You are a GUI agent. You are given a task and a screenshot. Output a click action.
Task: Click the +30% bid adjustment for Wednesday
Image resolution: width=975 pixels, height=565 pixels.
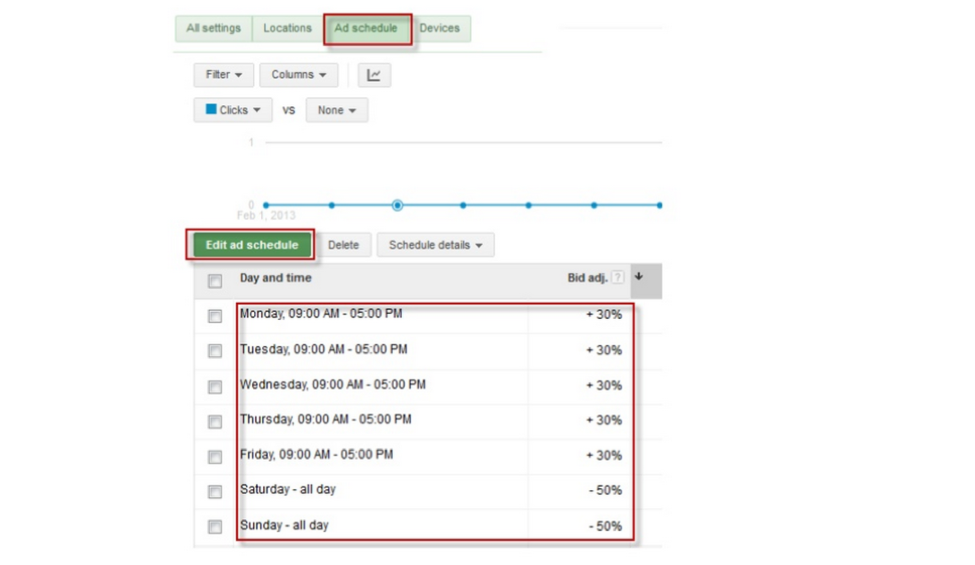[604, 386]
